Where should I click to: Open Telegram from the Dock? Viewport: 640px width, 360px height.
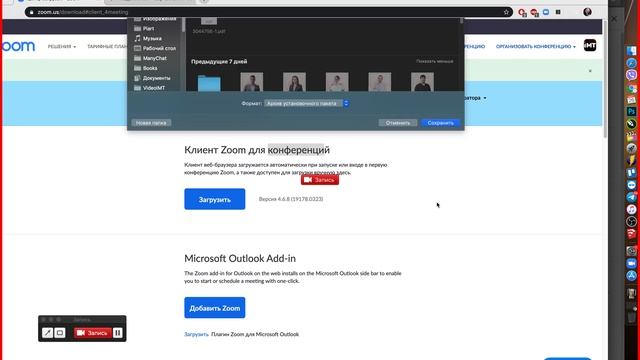pyautogui.click(x=631, y=197)
